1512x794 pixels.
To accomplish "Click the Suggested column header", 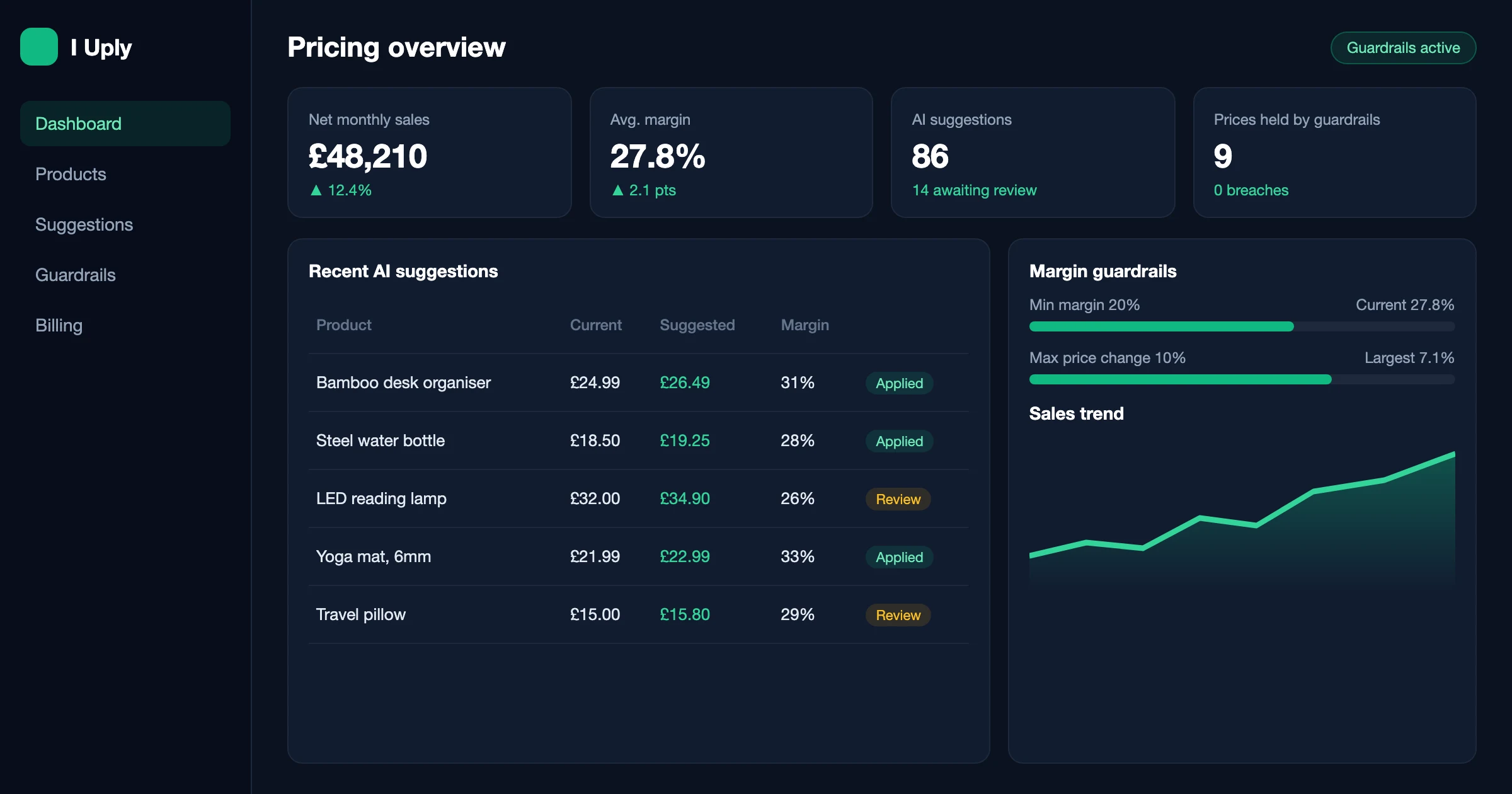I will coord(697,325).
